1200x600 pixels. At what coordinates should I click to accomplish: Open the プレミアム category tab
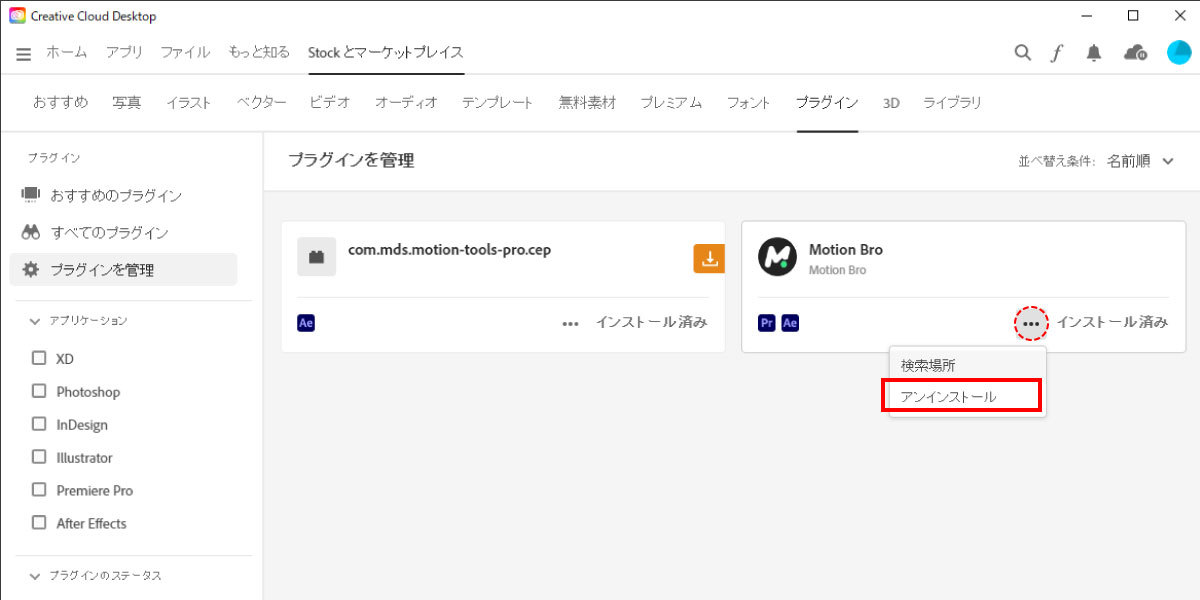(x=671, y=102)
